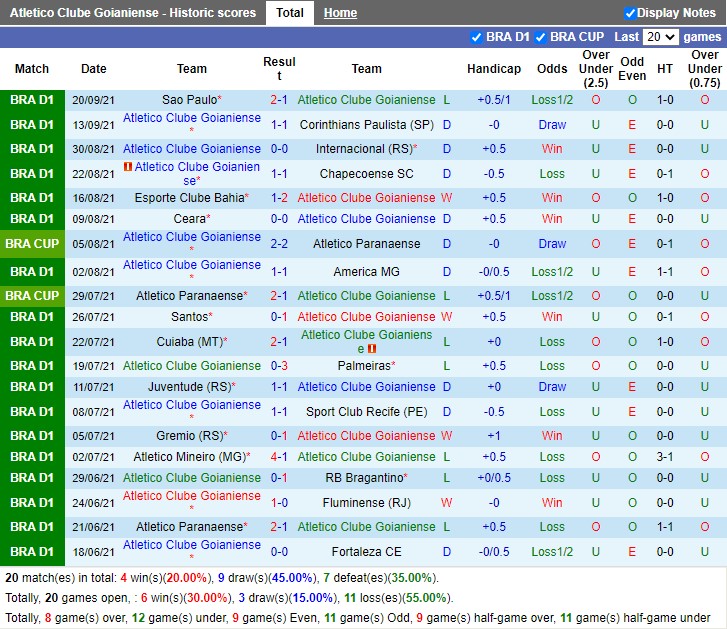This screenshot has width=727, height=629.
Task: Open the Sao Paulo team link
Action: pos(189,100)
